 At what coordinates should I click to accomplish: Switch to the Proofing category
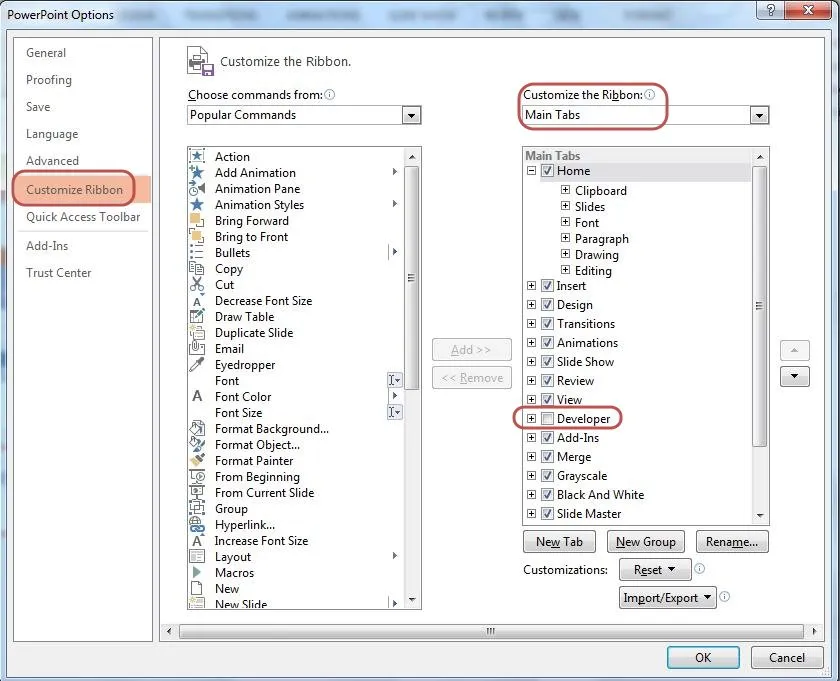tap(49, 80)
